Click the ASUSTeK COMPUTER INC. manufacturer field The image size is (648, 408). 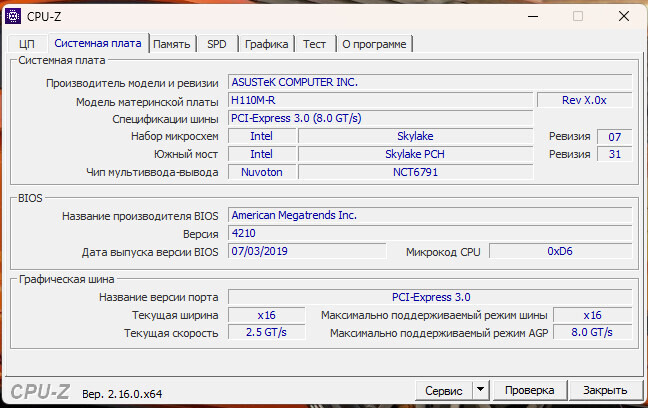click(x=429, y=82)
